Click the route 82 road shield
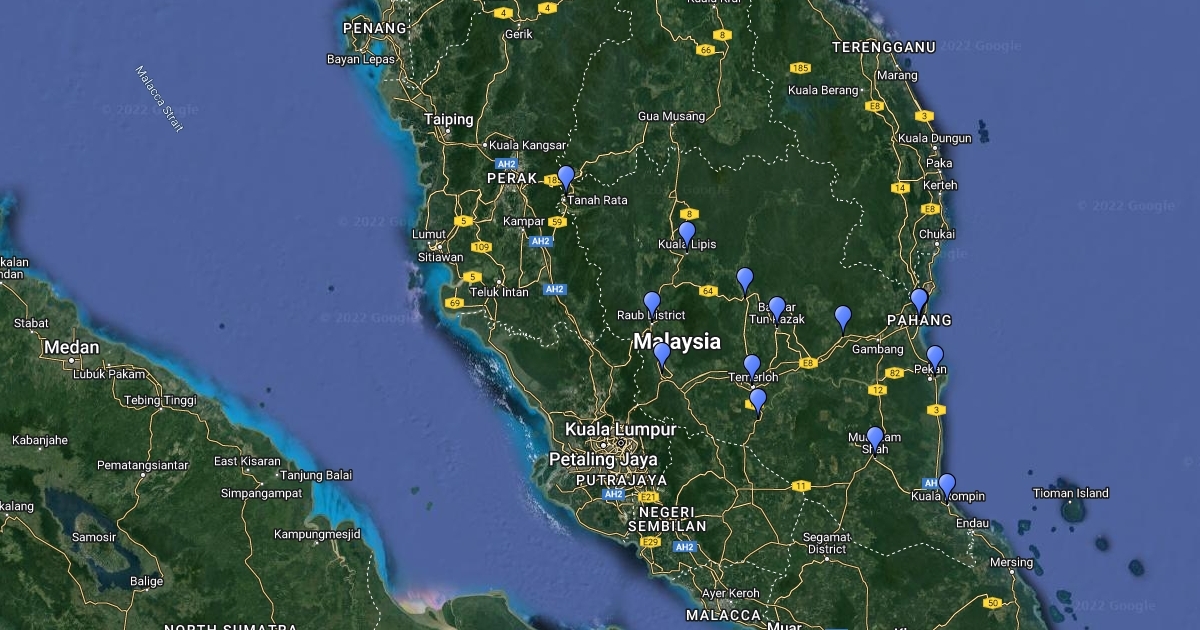The image size is (1200, 630). [x=895, y=373]
